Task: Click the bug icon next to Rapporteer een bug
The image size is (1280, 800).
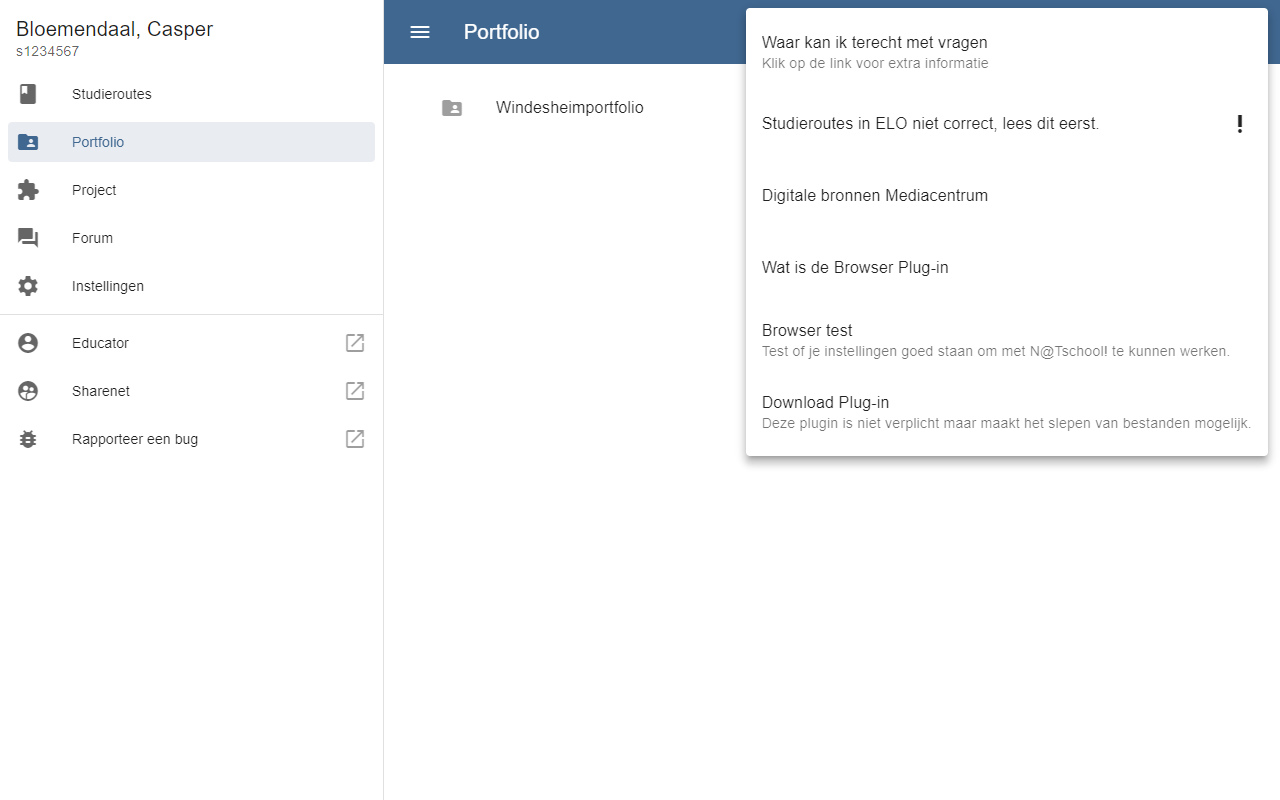Action: coord(28,439)
